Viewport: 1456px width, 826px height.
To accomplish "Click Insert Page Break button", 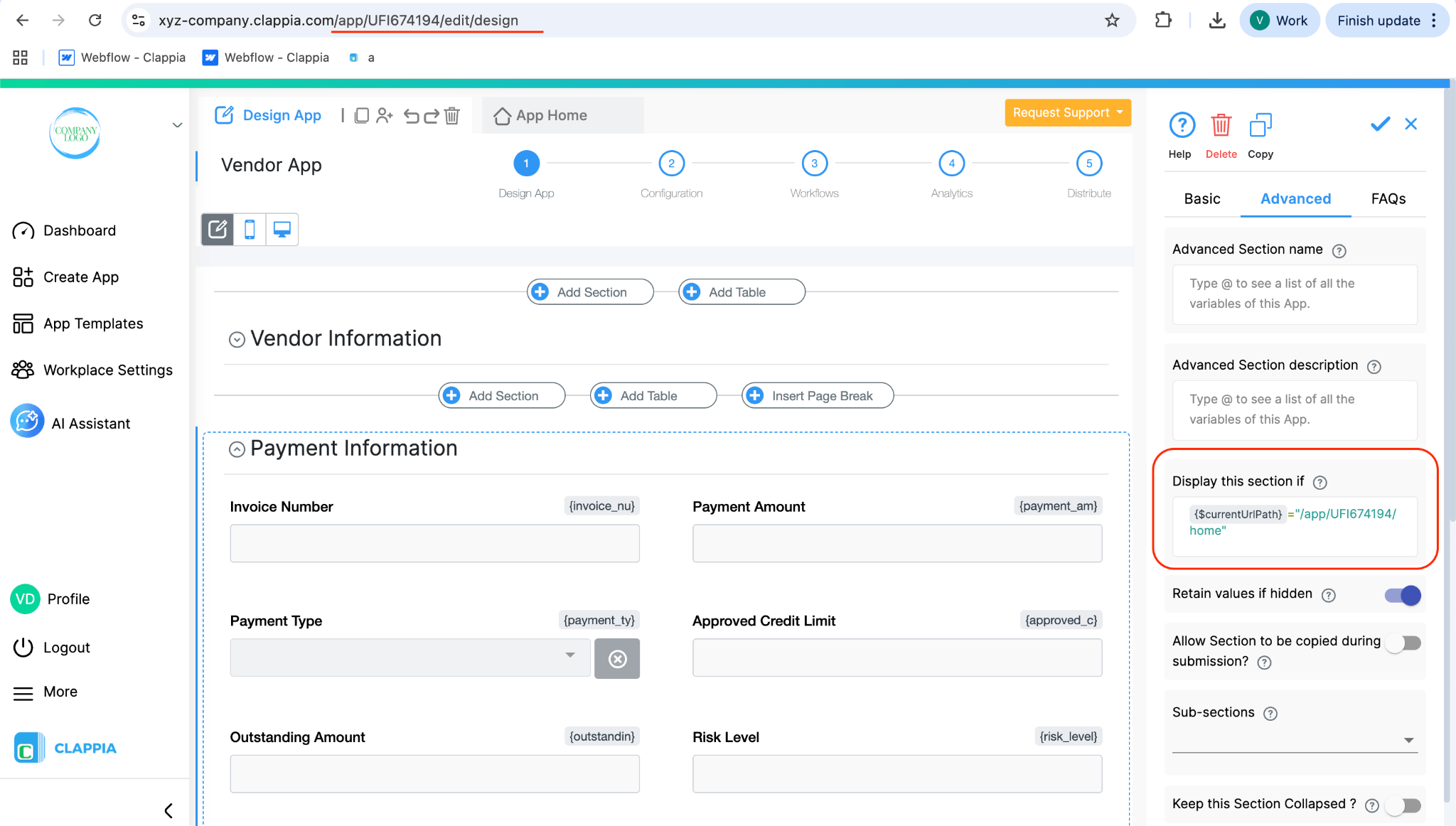I will (818, 396).
